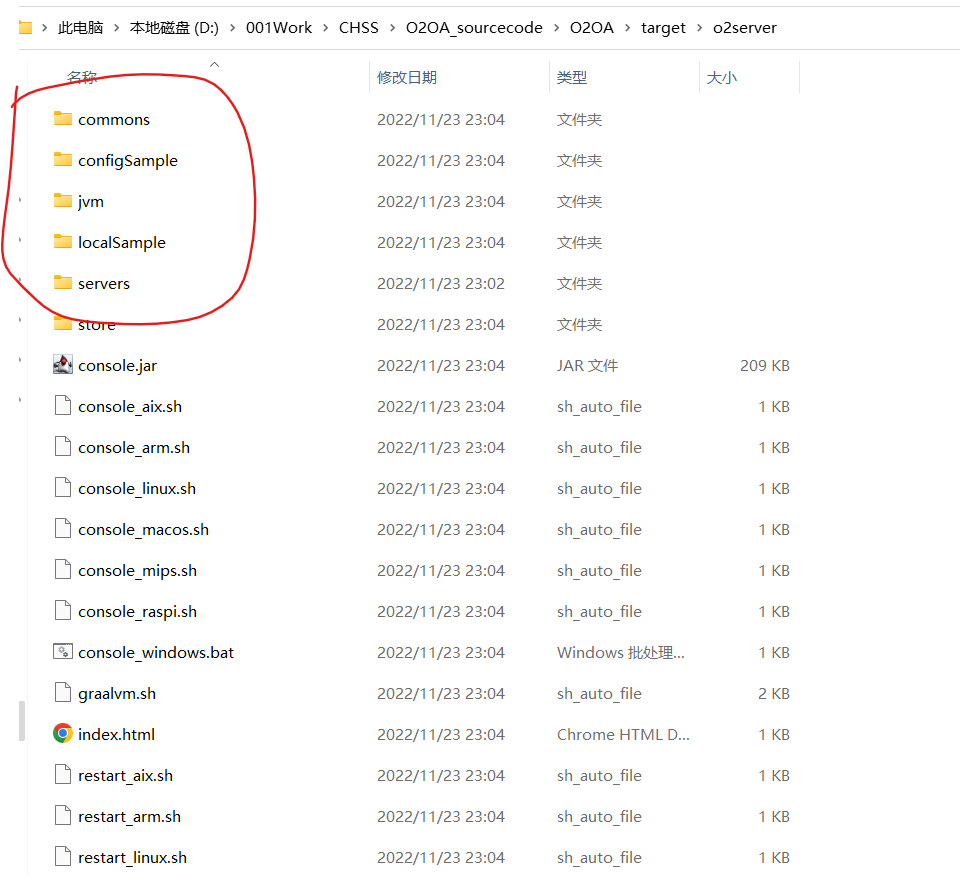Select index.html file name
Screen dimensions: 960x892
pos(116,734)
